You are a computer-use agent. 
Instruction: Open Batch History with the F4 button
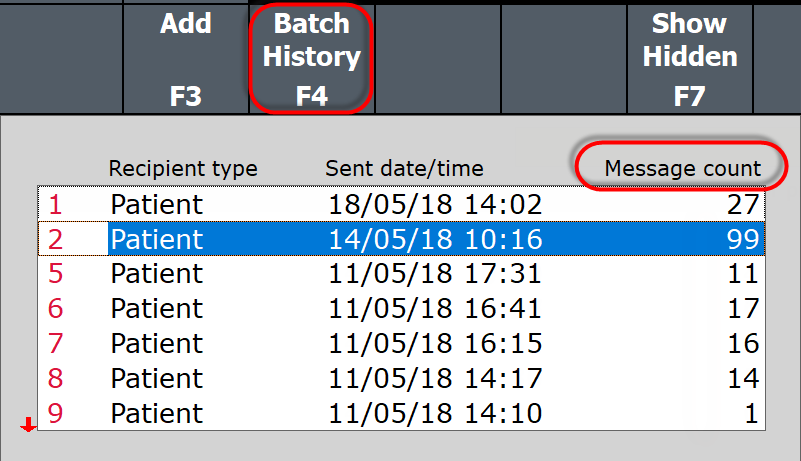click(311, 57)
